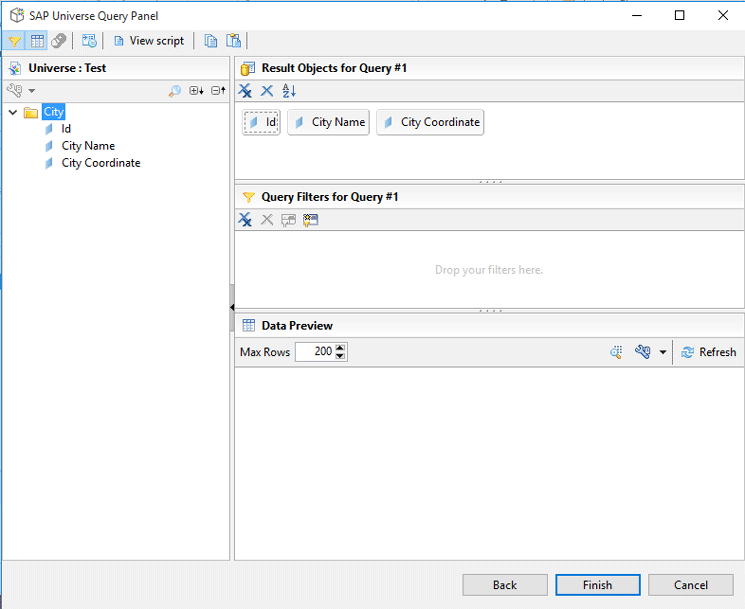
Task: Minimize the SAP Universe Query Panel window
Action: click(x=637, y=15)
